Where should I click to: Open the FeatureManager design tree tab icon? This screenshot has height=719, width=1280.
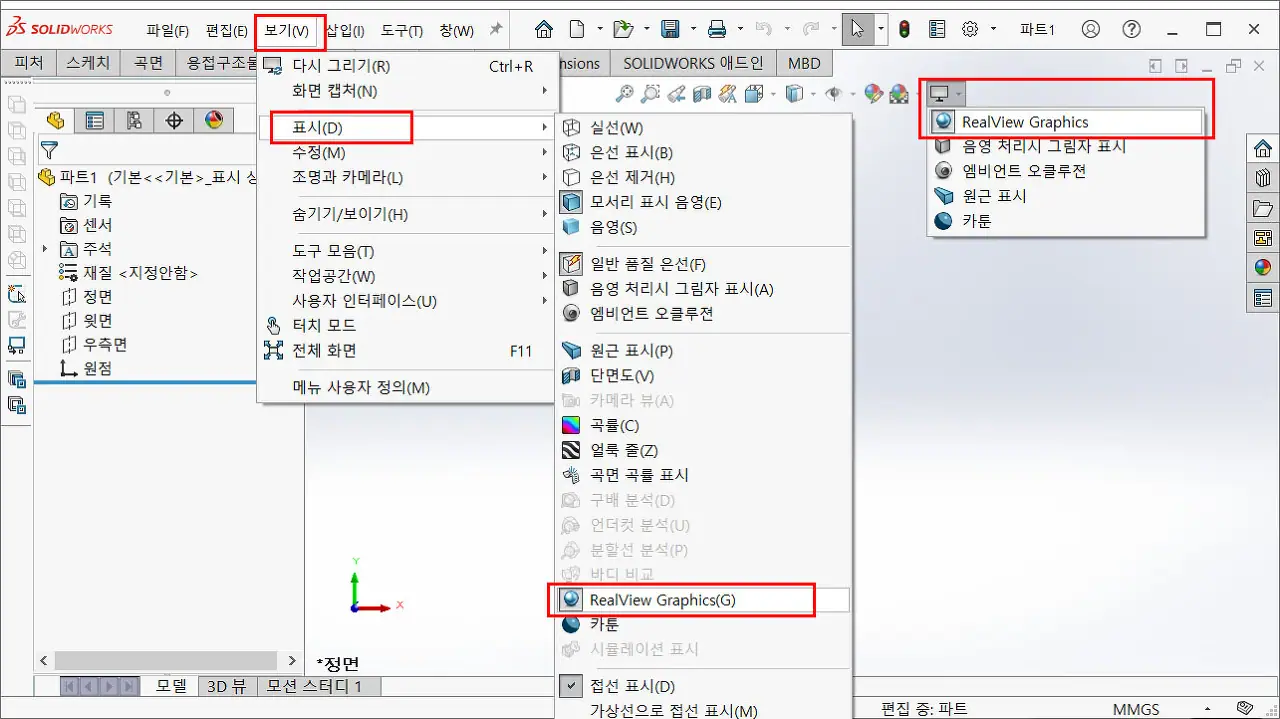(55, 121)
